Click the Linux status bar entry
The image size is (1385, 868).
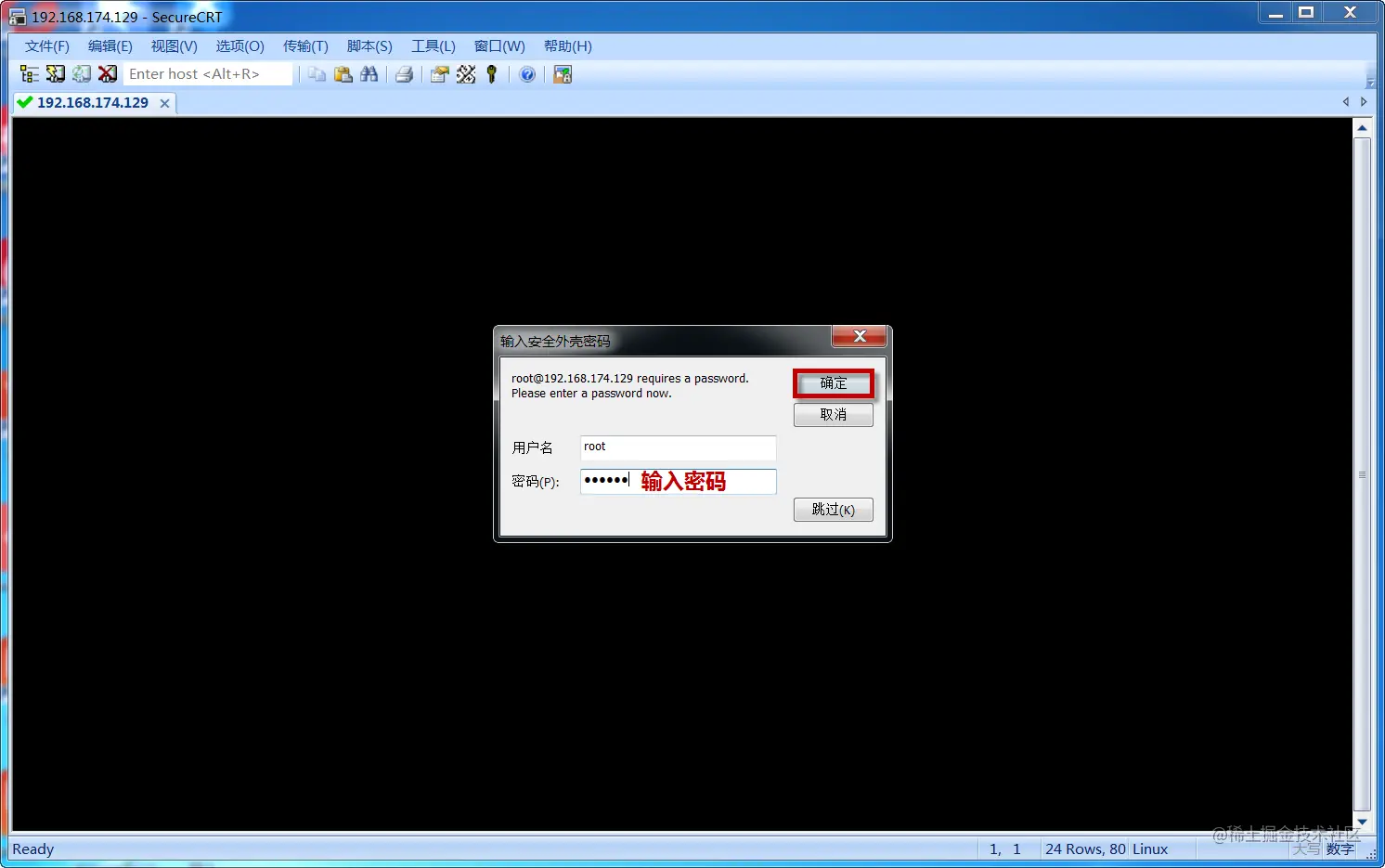pos(1150,849)
